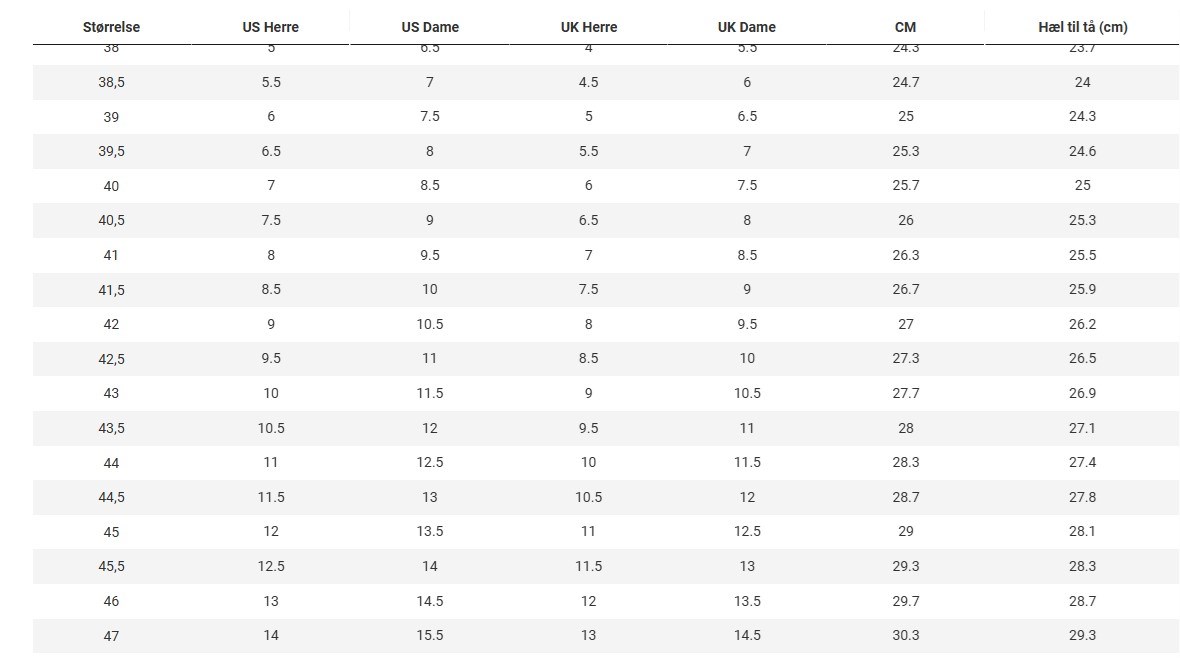Select size 44,5 in Størrelse column
The image size is (1180, 660).
point(111,497)
